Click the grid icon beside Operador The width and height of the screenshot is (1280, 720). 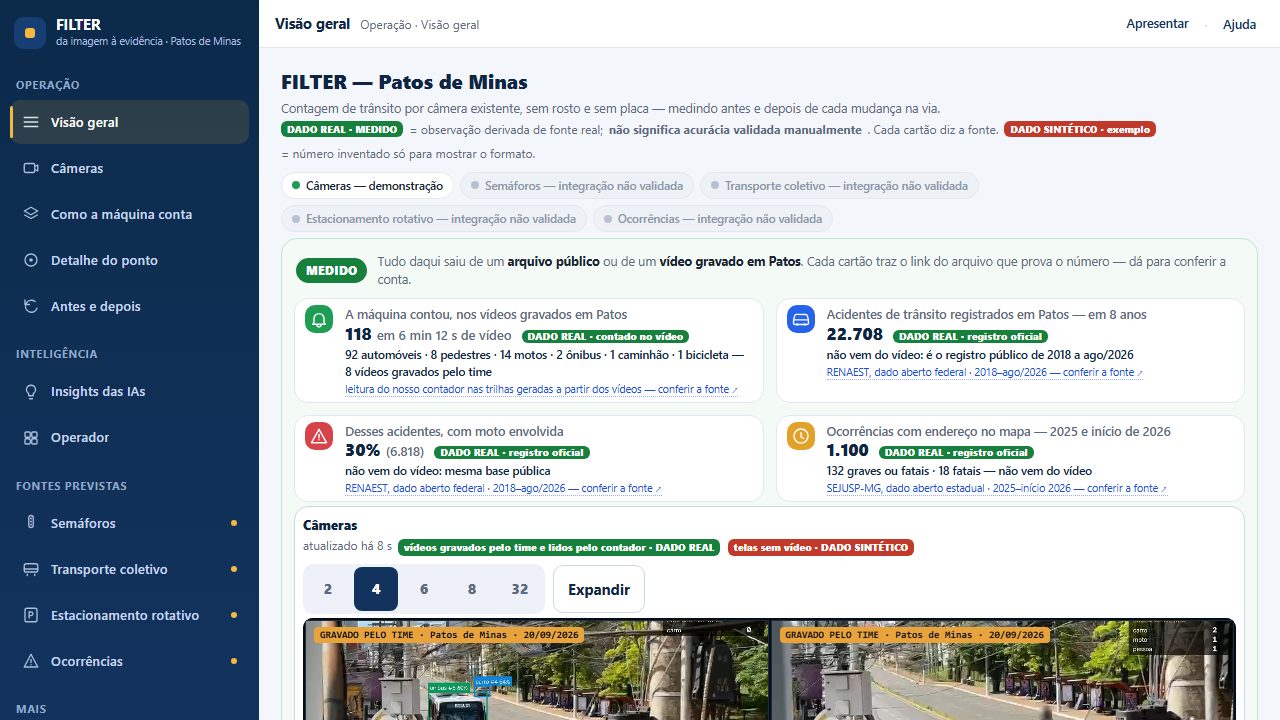coord(31,437)
